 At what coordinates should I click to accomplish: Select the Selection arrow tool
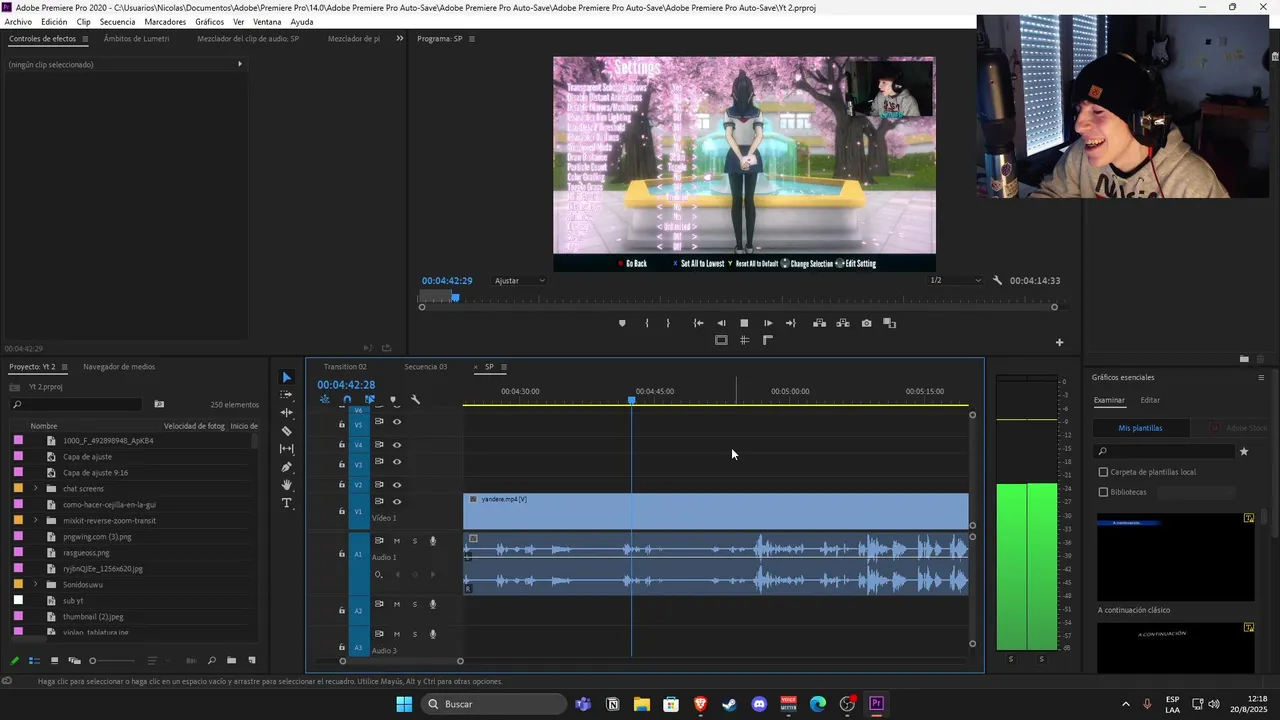click(x=287, y=377)
